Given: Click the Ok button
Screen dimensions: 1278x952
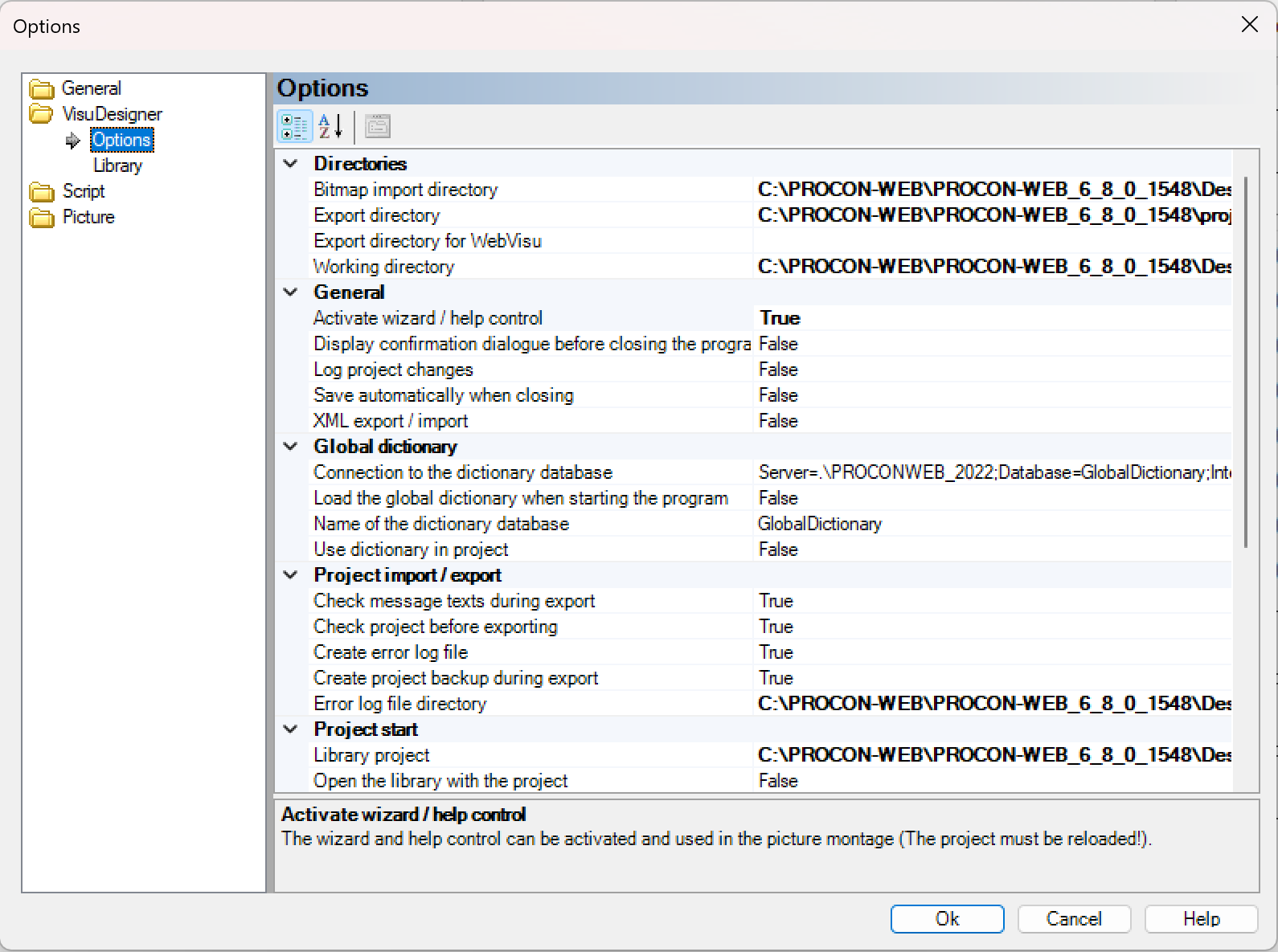Looking at the screenshot, I should pos(947,918).
